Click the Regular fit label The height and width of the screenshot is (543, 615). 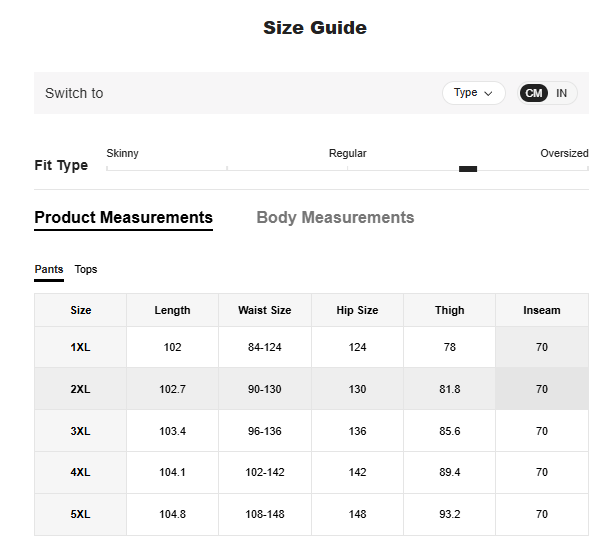347,153
